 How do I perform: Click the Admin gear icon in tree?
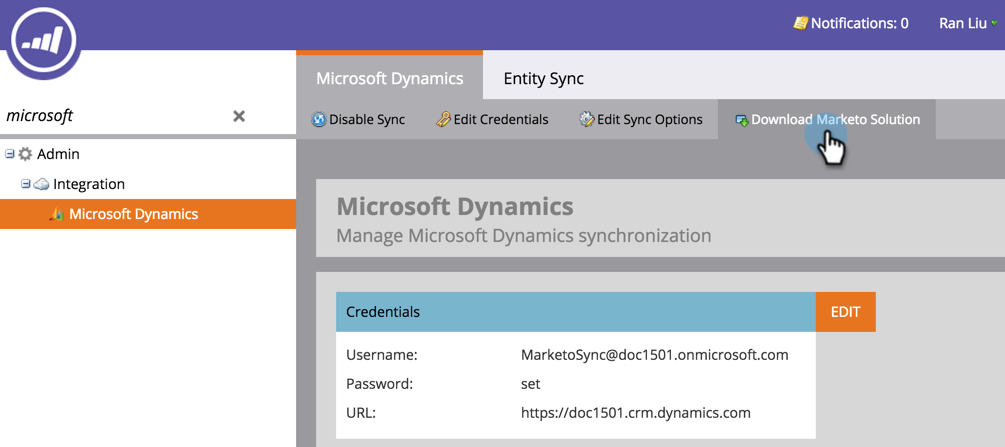[x=24, y=154]
